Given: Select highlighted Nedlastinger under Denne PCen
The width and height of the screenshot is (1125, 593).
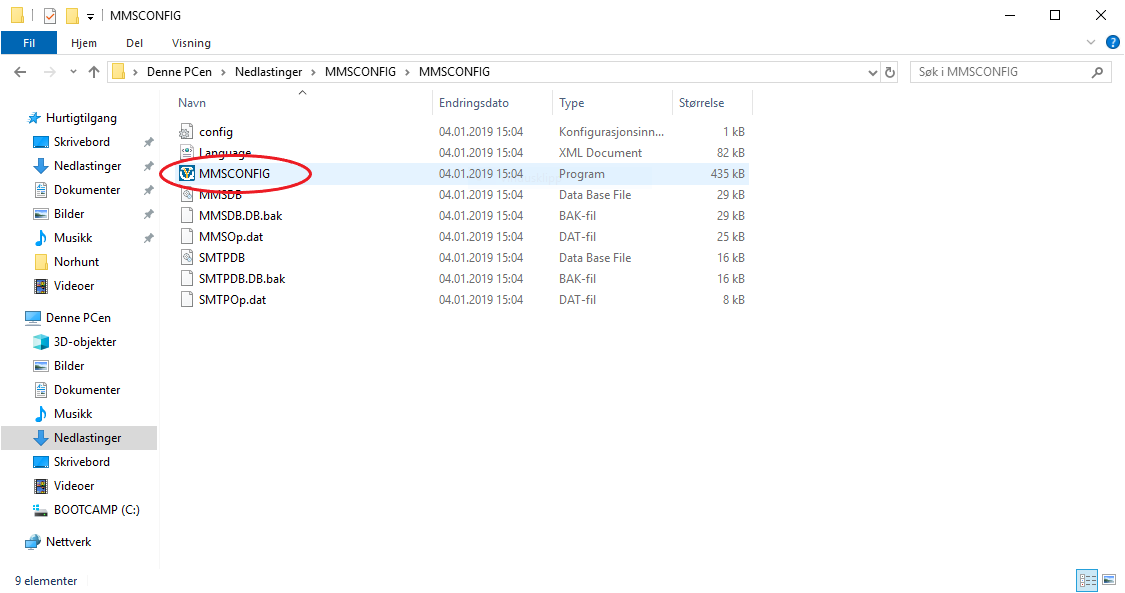Looking at the screenshot, I should [79, 438].
